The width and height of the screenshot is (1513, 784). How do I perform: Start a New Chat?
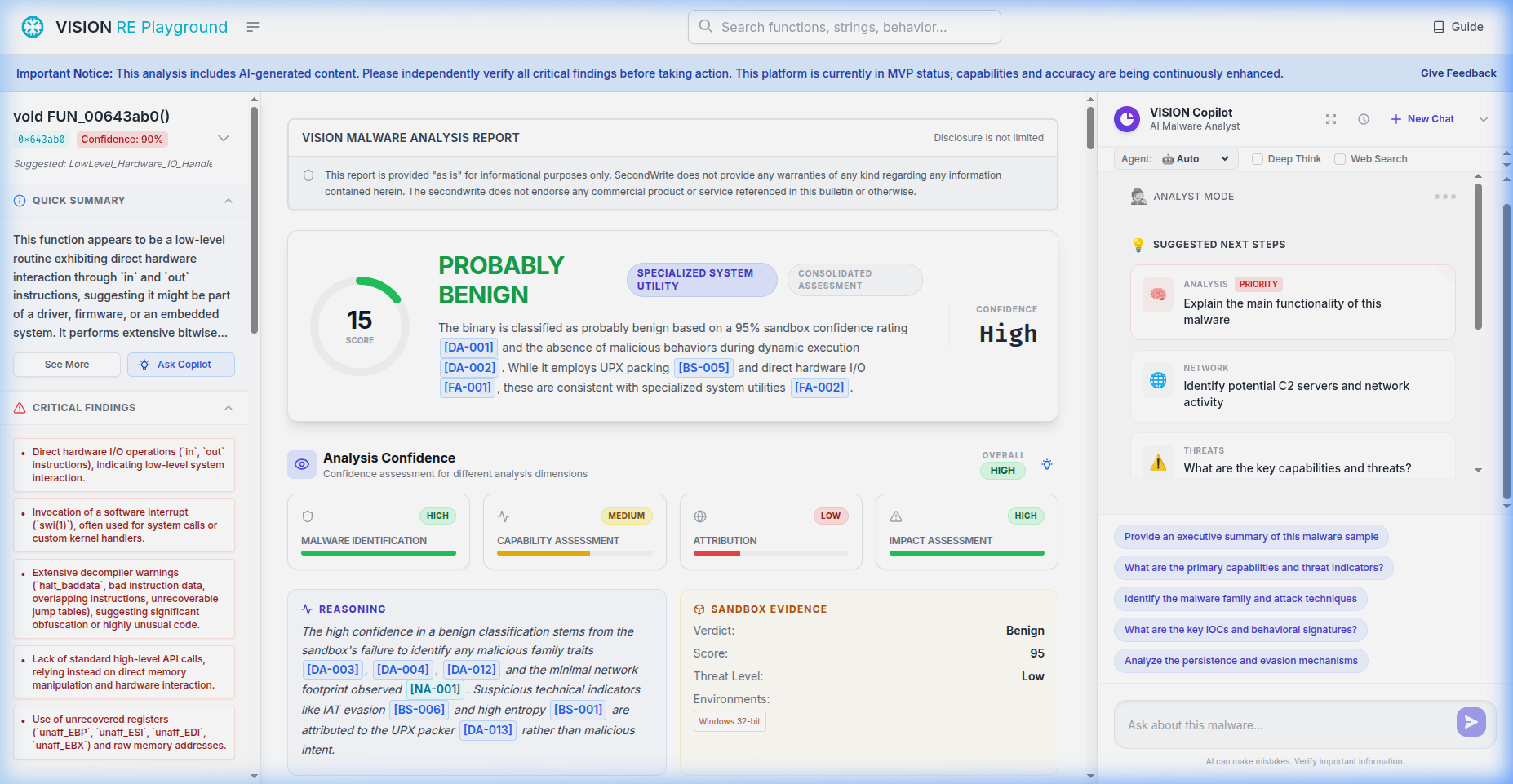point(1422,119)
